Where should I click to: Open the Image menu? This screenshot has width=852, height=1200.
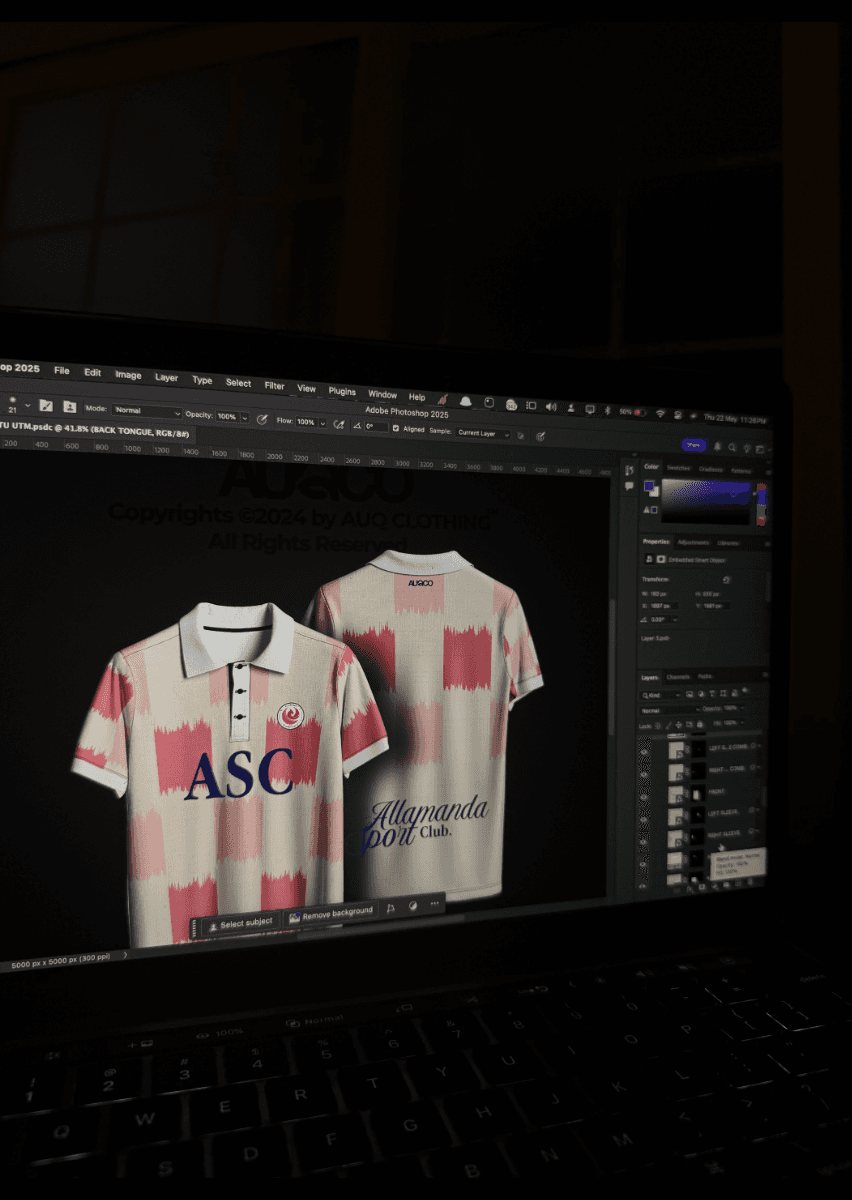pyautogui.click(x=128, y=375)
